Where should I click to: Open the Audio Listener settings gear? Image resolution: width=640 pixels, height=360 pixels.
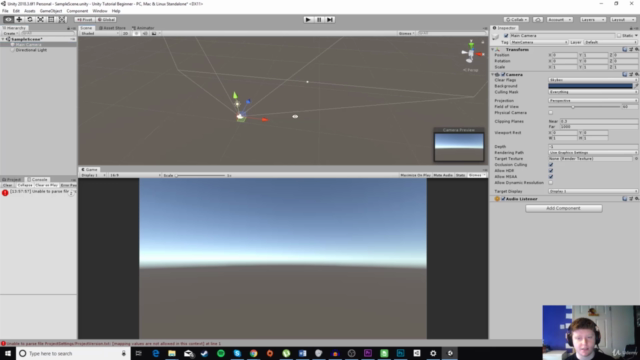636,199
